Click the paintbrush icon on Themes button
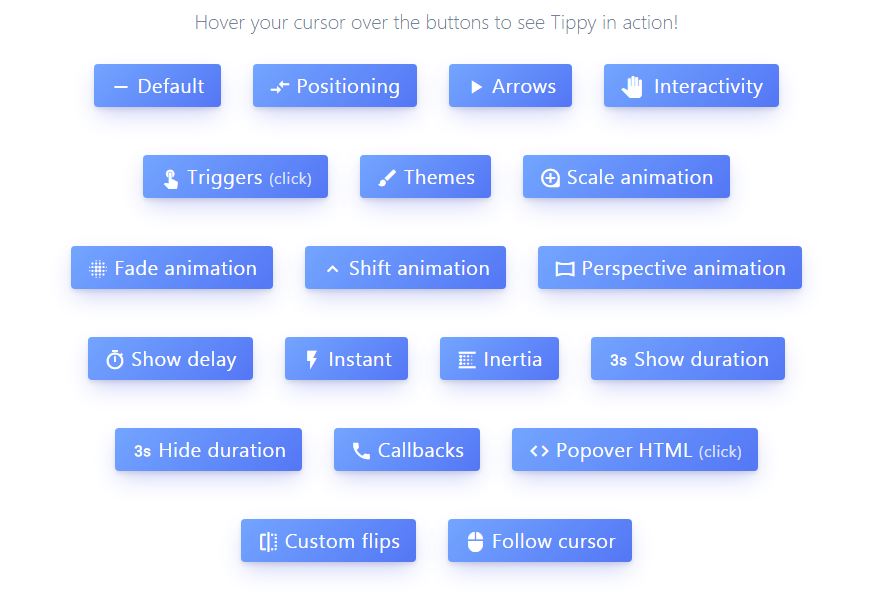Viewport: 876px width, 595px height. click(387, 179)
